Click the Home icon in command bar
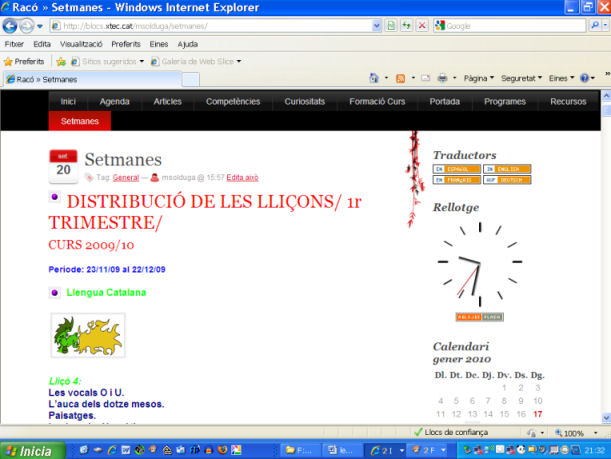Viewport: 611px width, 459px height. pos(376,78)
